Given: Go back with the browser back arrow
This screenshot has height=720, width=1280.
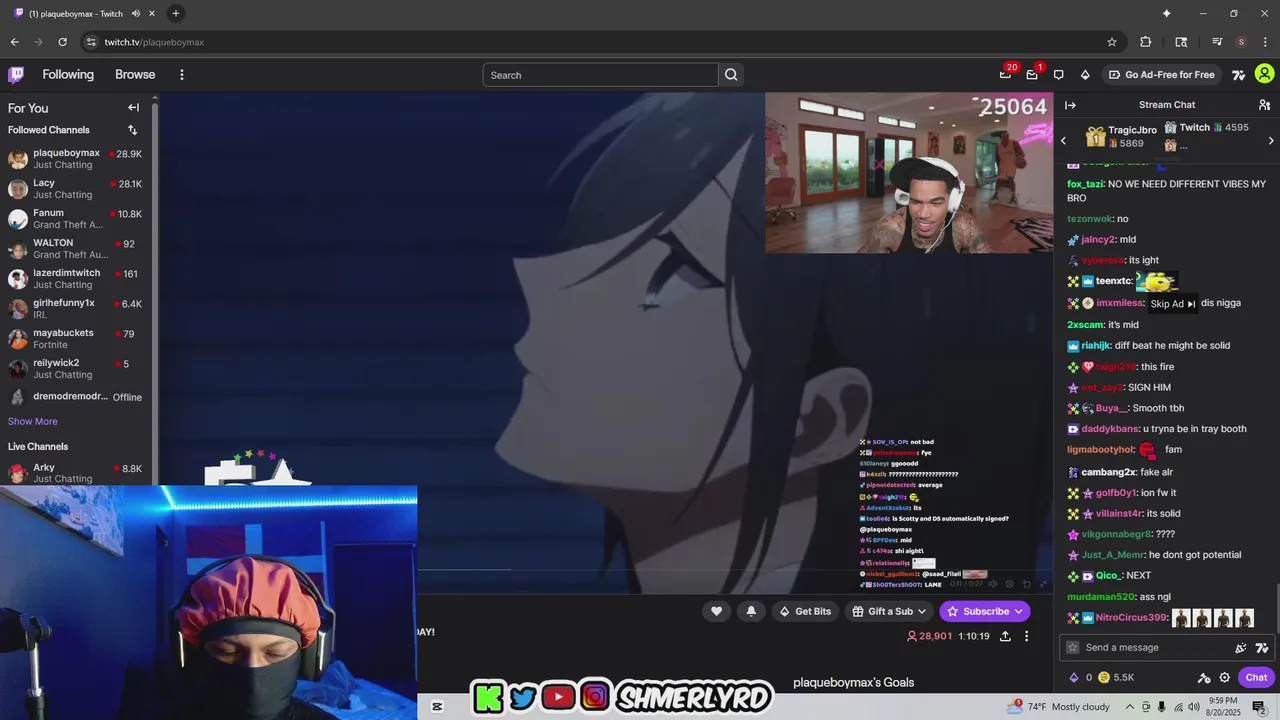Looking at the screenshot, I should (14, 42).
